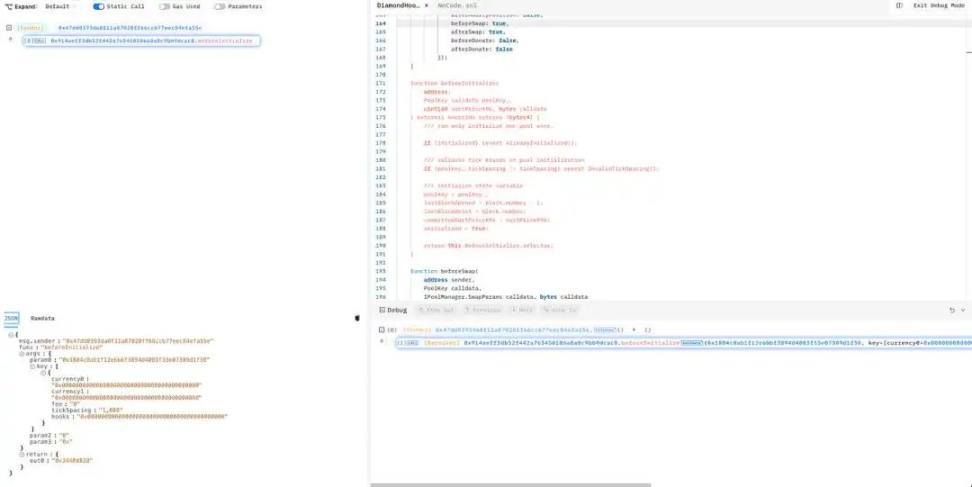Collapse the Sender call tree node
Viewport: 972px width, 487px height.
[x=9, y=27]
